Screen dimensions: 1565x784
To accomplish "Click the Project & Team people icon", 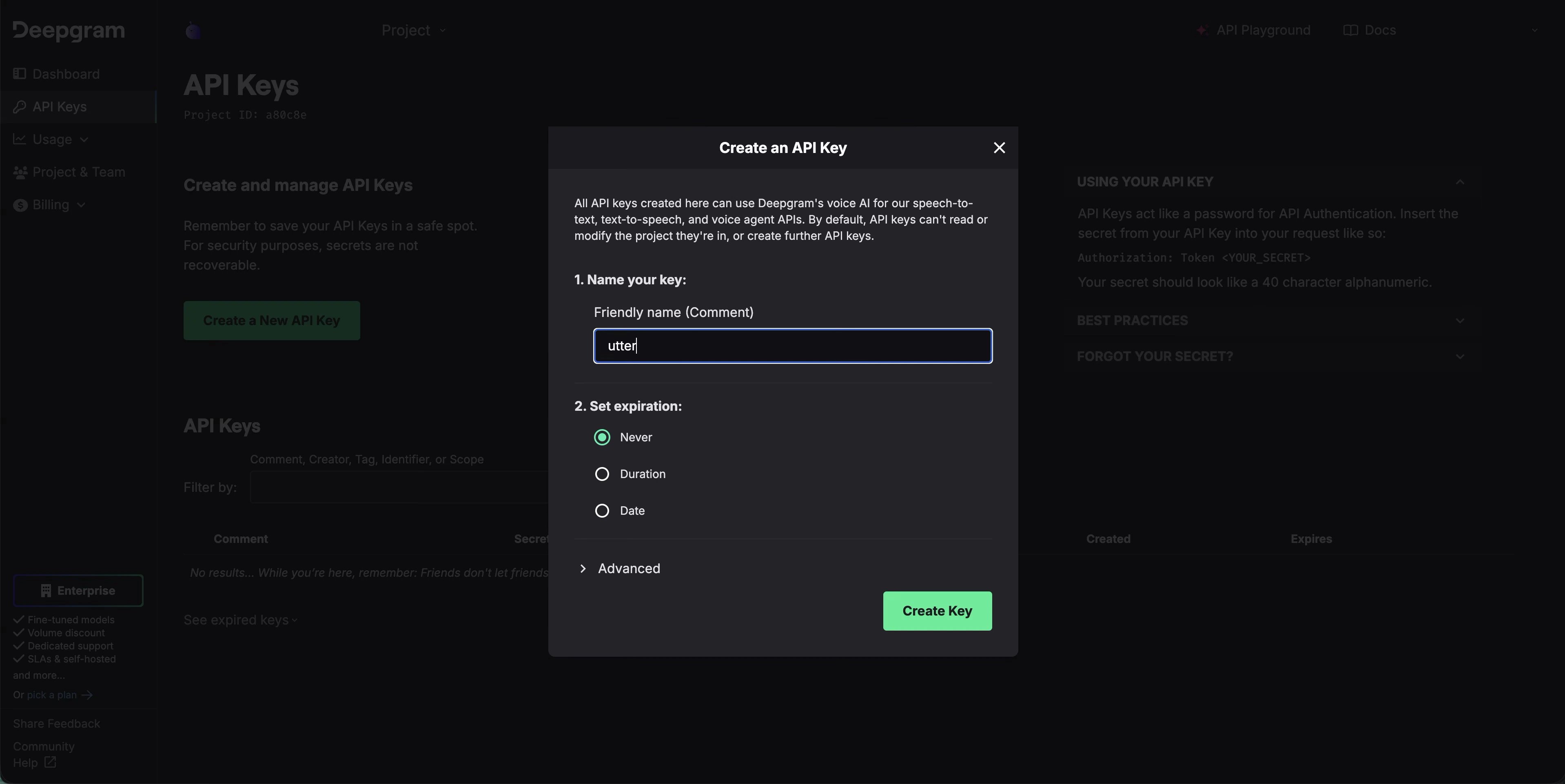I will (20, 172).
